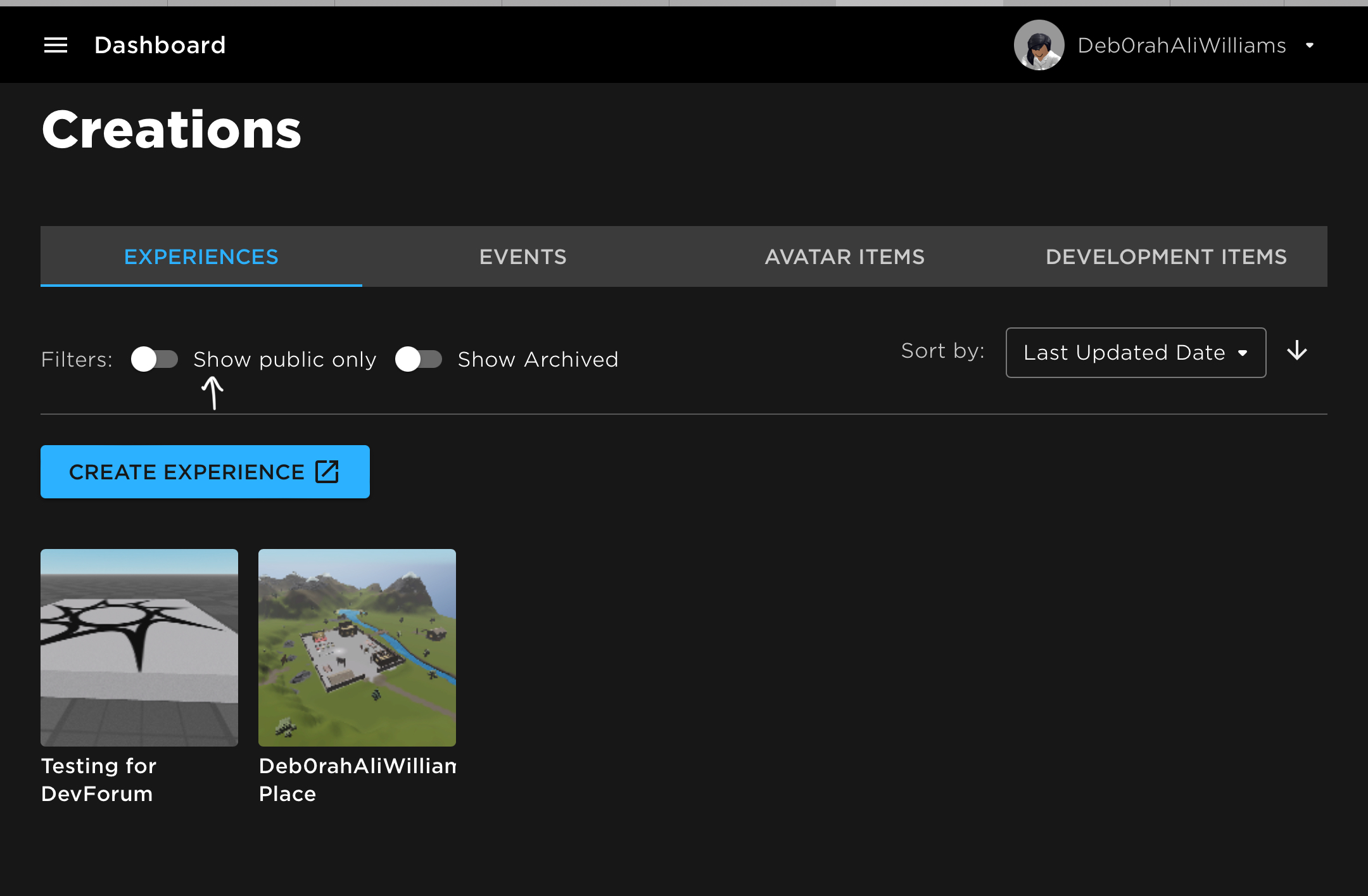Click the Deb0rahAliWillian Place game thumbnail
The width and height of the screenshot is (1368, 896).
point(357,647)
